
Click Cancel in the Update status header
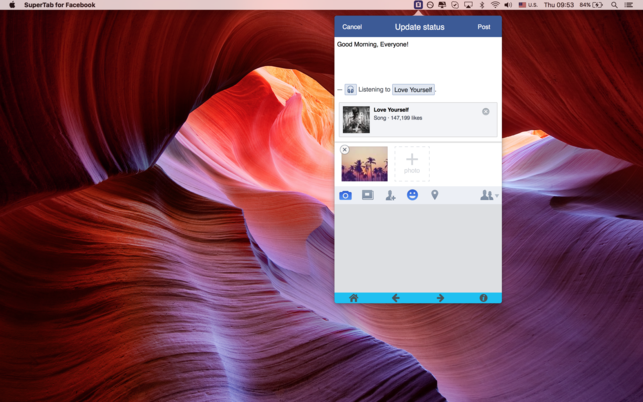point(352,27)
